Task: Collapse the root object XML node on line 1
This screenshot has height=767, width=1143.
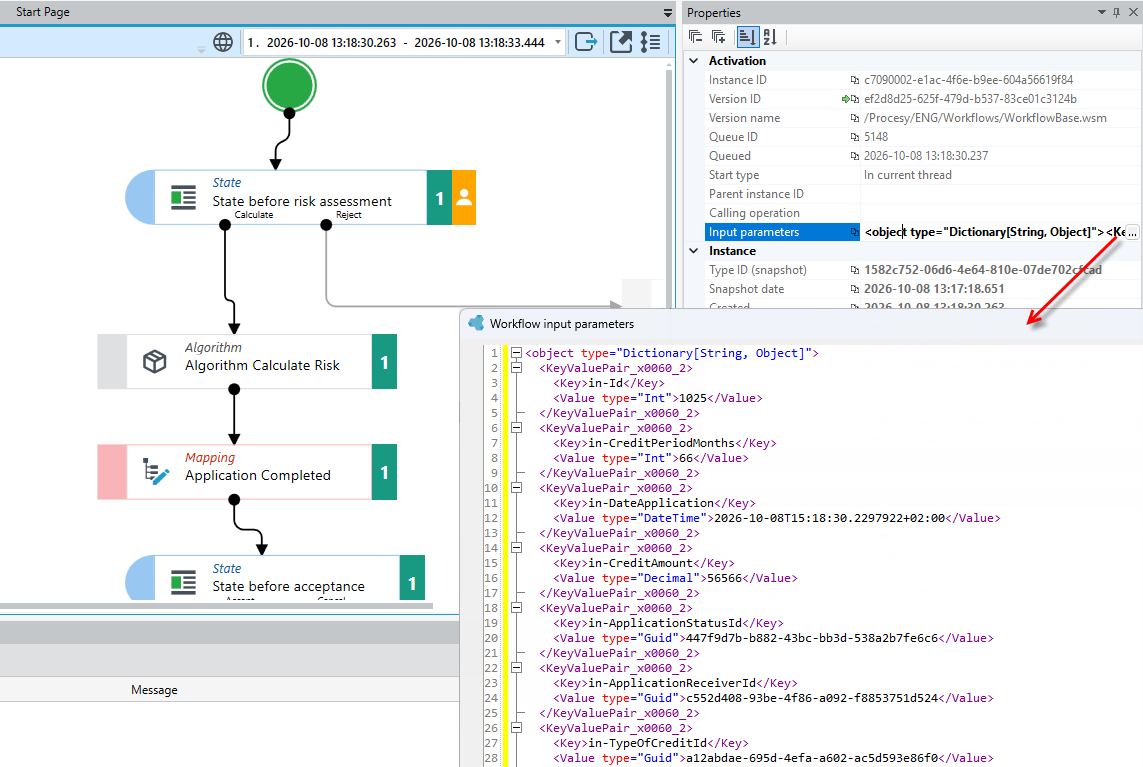Action: (x=516, y=353)
